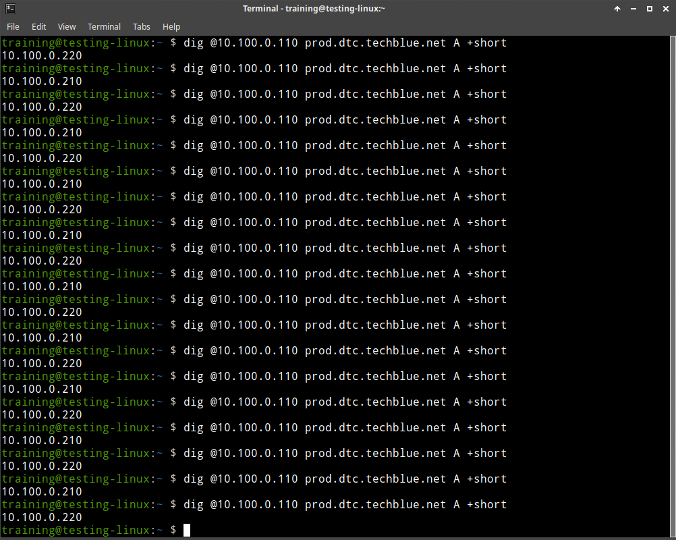Click the first 10.100.0.210 output line
The image size is (676, 540).
pos(42,81)
